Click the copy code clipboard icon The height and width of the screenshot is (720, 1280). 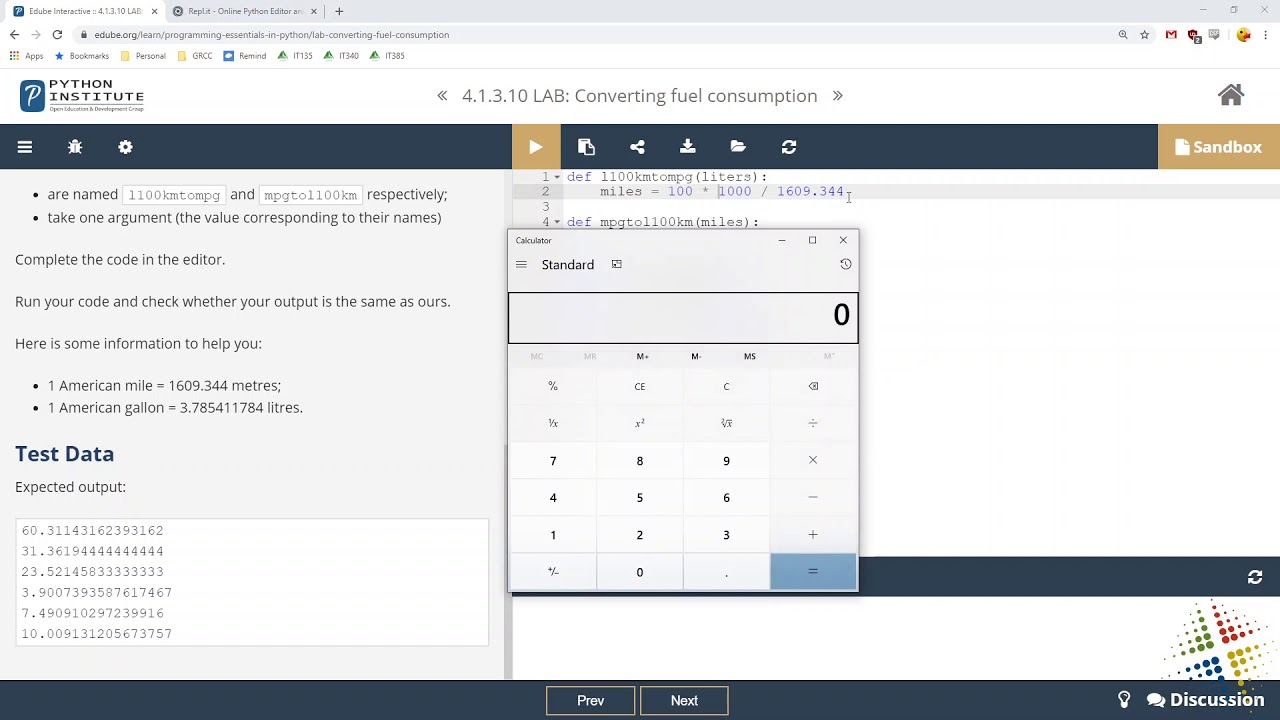tap(587, 147)
